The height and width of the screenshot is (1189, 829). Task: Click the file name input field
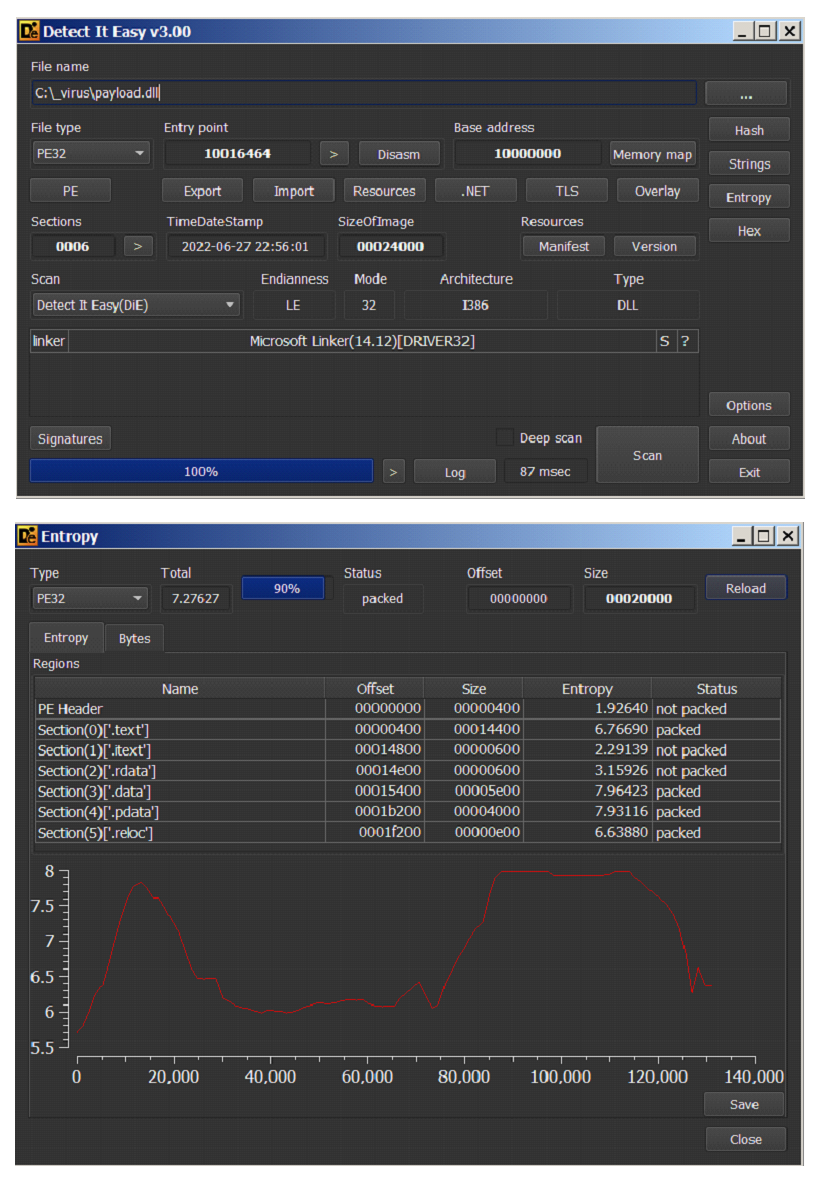(x=363, y=93)
